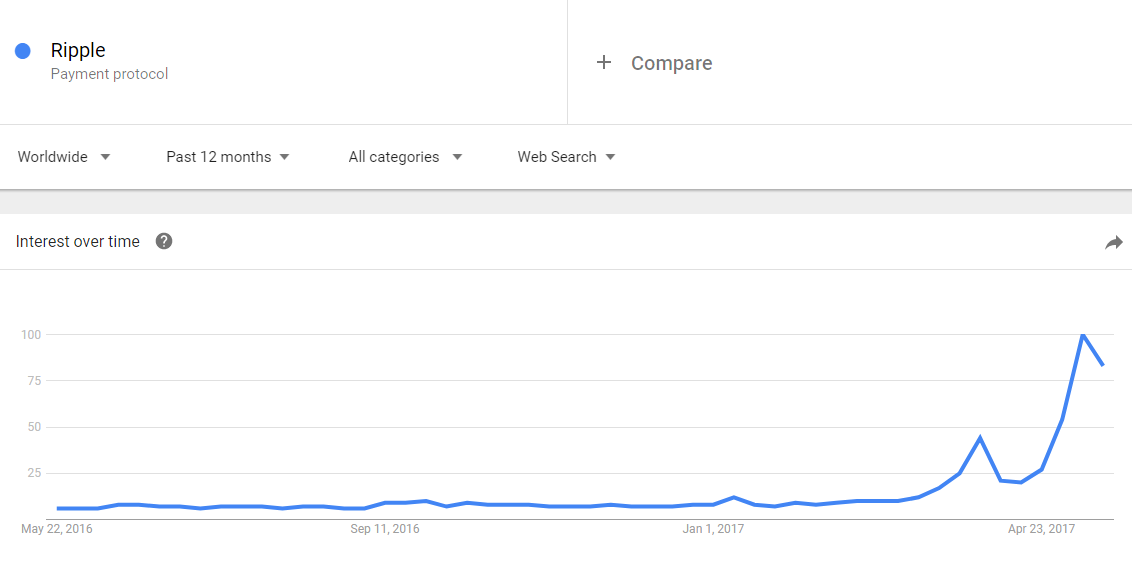The height and width of the screenshot is (585, 1132).
Task: Select the Ripple search term
Action: [x=78, y=50]
